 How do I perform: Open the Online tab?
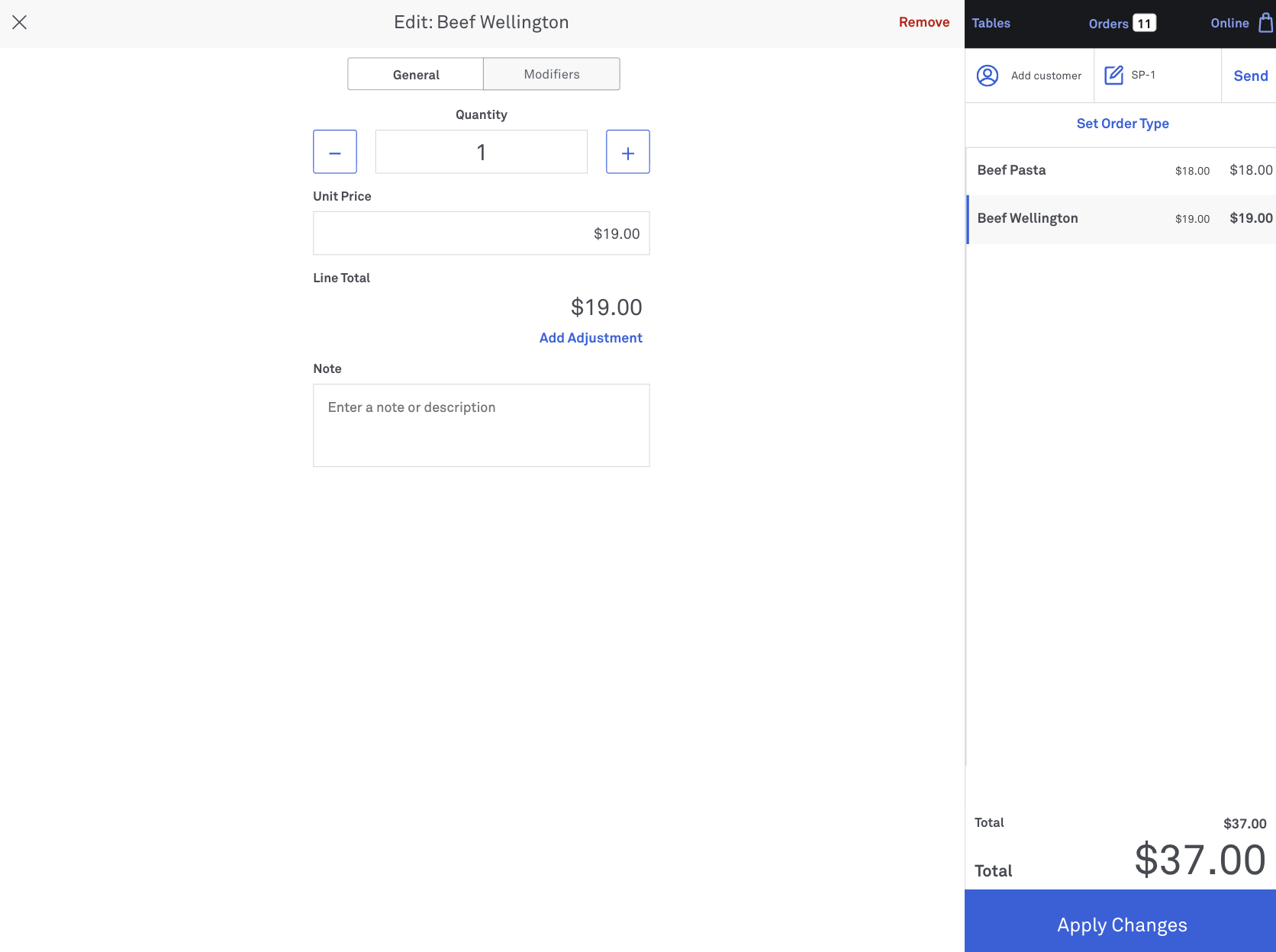click(x=1229, y=23)
